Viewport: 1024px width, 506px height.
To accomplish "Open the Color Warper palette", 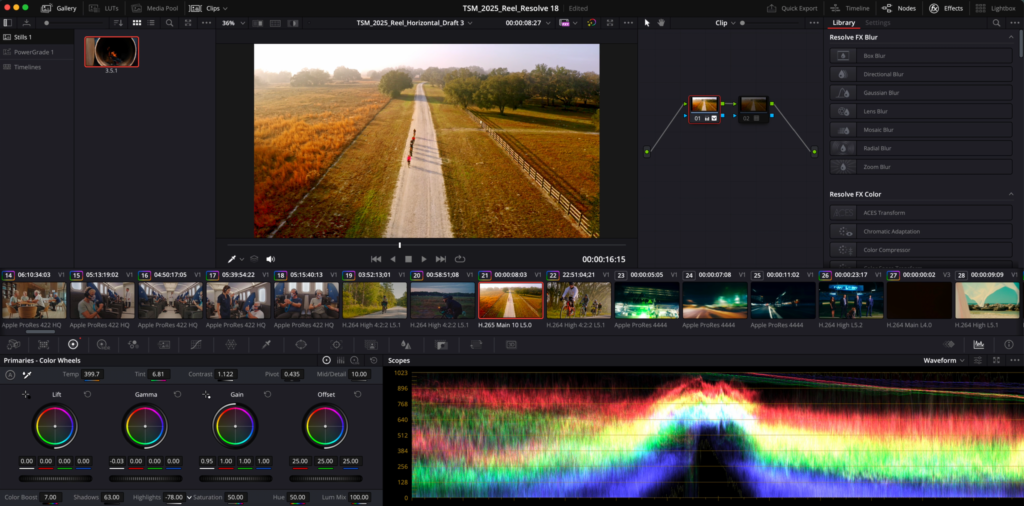I will (x=231, y=344).
